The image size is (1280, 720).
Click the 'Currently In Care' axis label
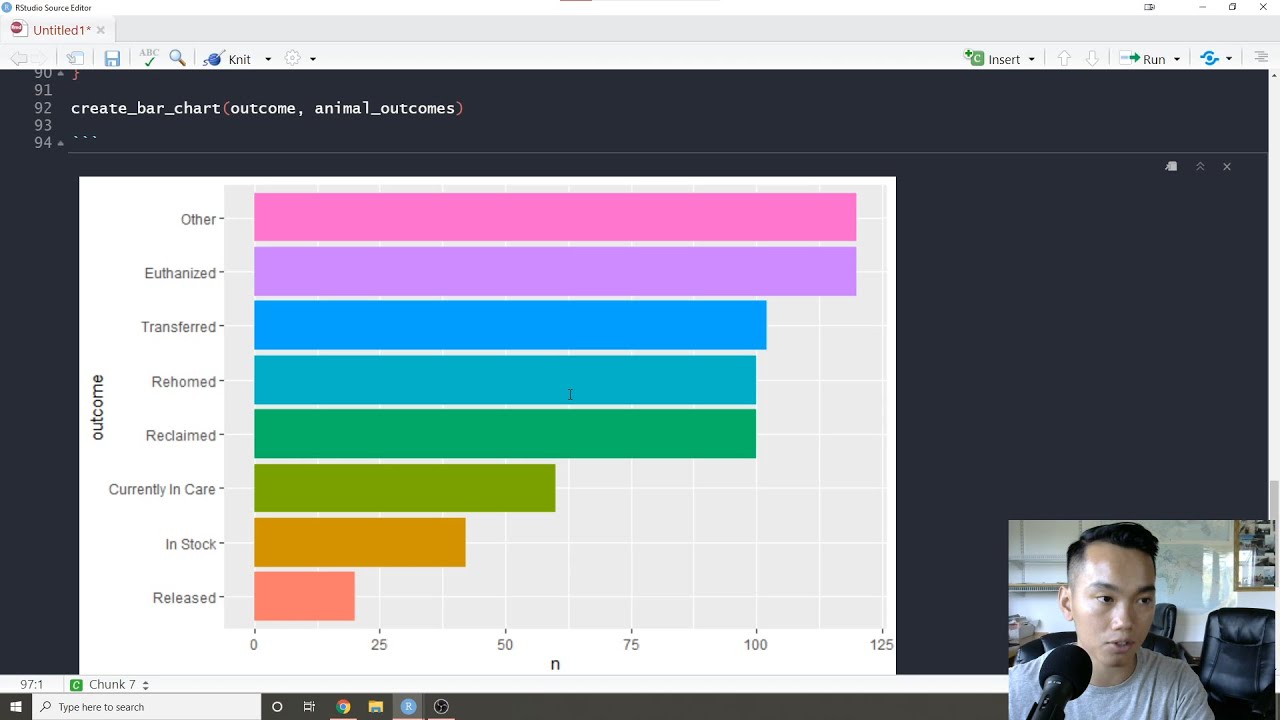[x=162, y=489]
